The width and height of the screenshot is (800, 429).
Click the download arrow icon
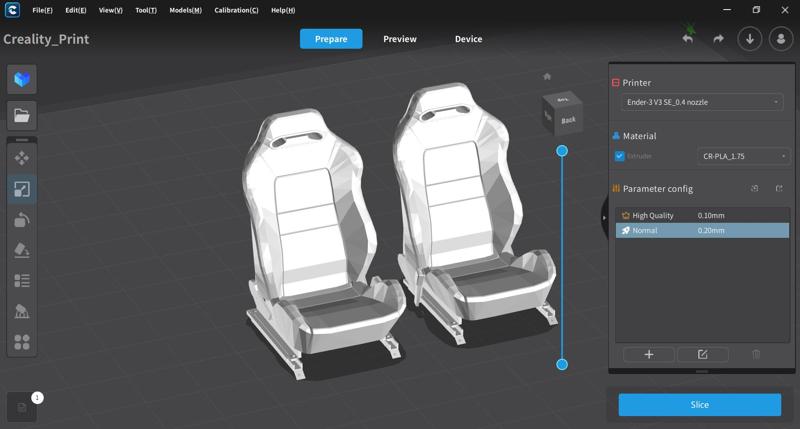(x=749, y=39)
